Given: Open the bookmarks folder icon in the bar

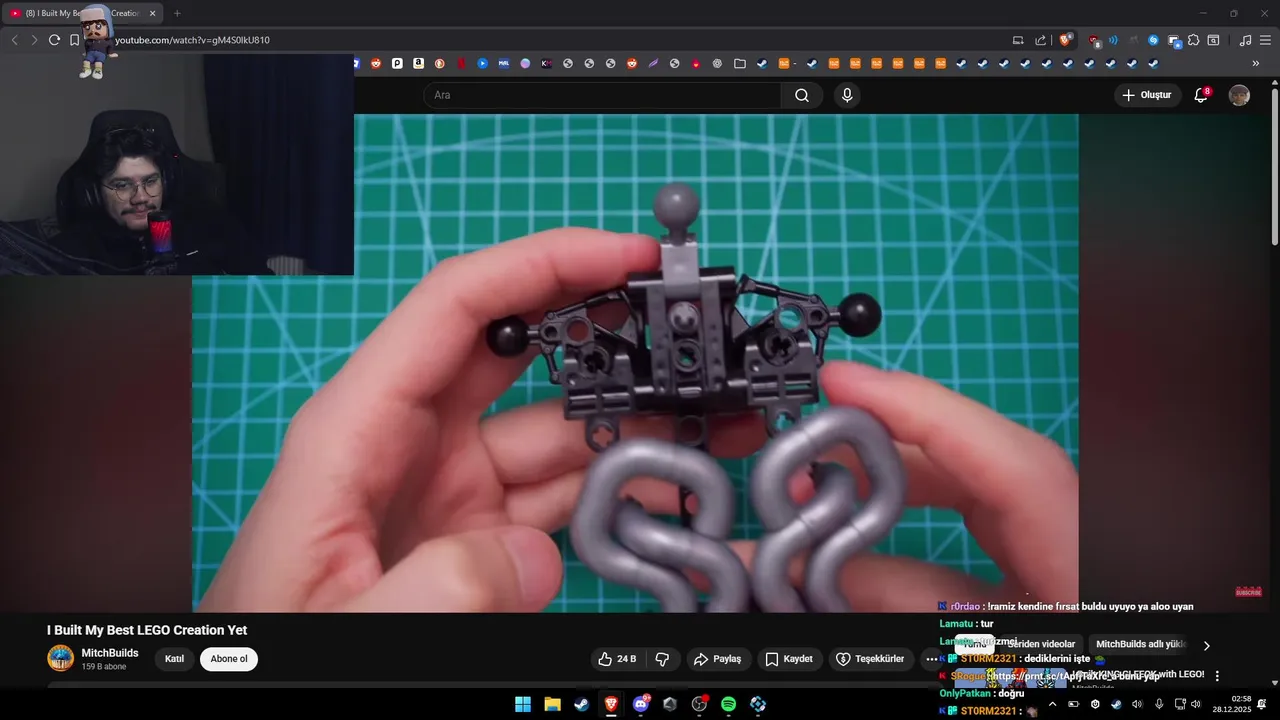Looking at the screenshot, I should coord(740,63).
